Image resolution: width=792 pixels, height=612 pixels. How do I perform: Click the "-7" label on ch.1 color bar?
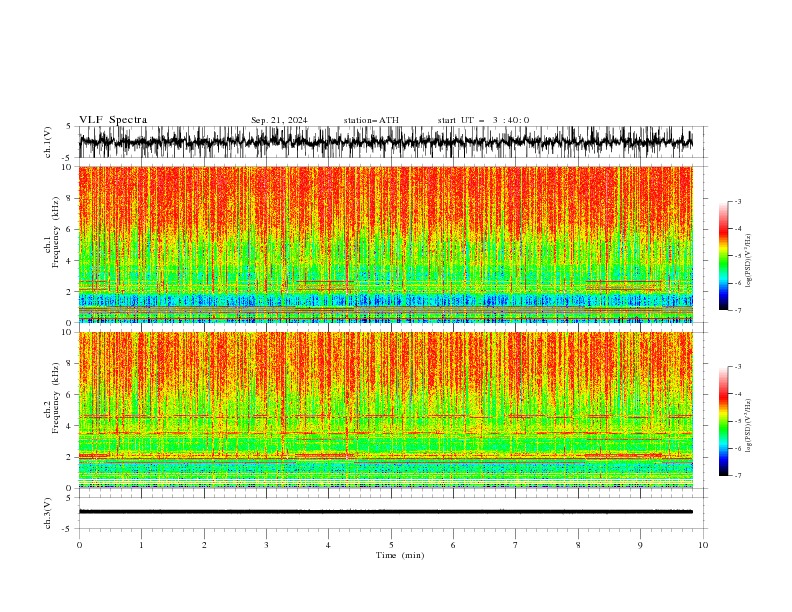[x=738, y=310]
